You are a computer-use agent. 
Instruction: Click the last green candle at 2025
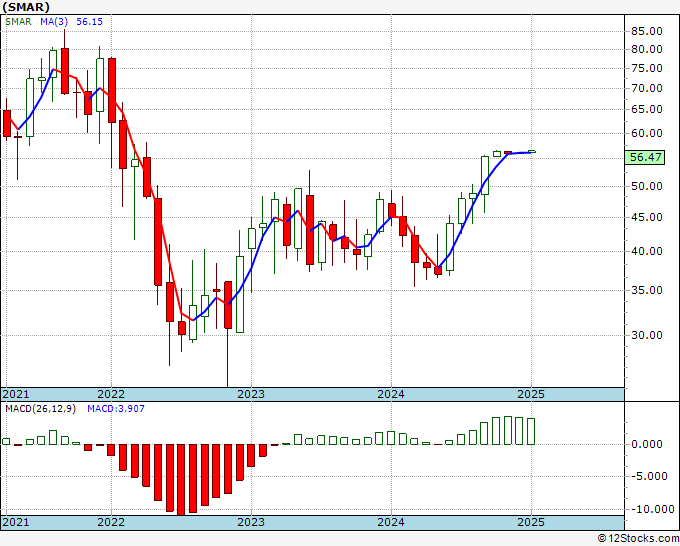[x=532, y=151]
